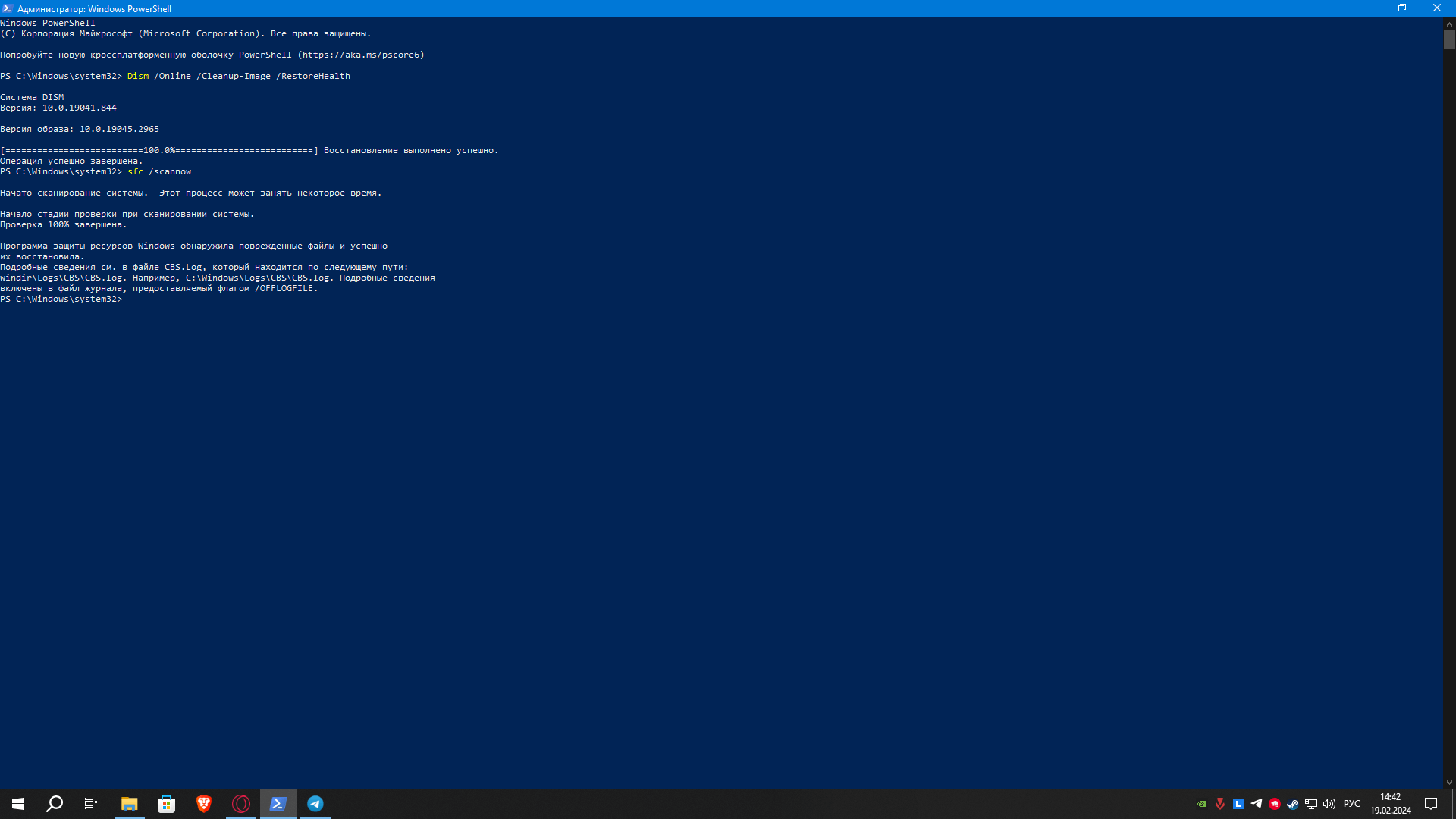This screenshot has height=819, width=1456.
Task: Minimize the PowerShell window
Action: coord(1368,8)
